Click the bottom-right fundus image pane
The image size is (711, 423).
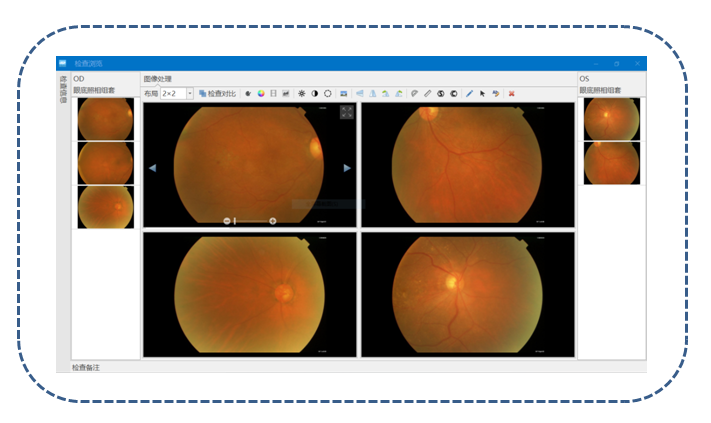pos(468,295)
